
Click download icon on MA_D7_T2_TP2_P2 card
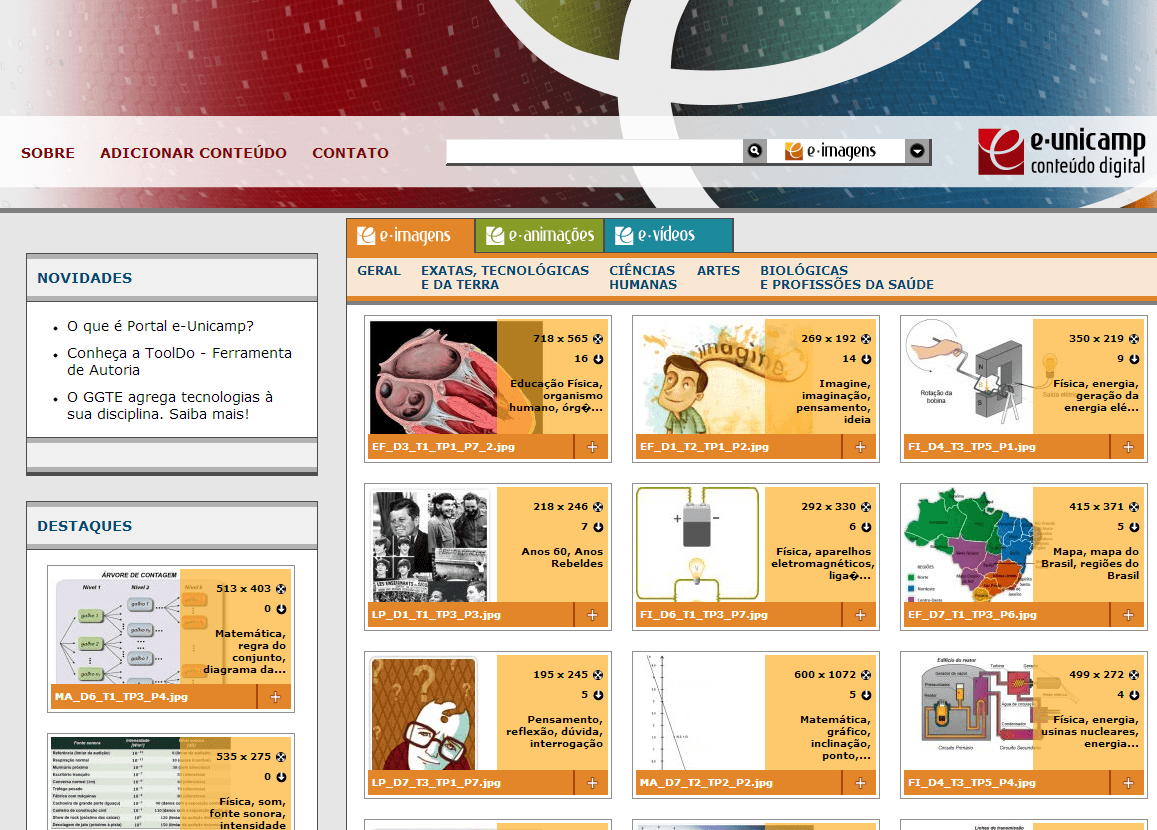(866, 696)
